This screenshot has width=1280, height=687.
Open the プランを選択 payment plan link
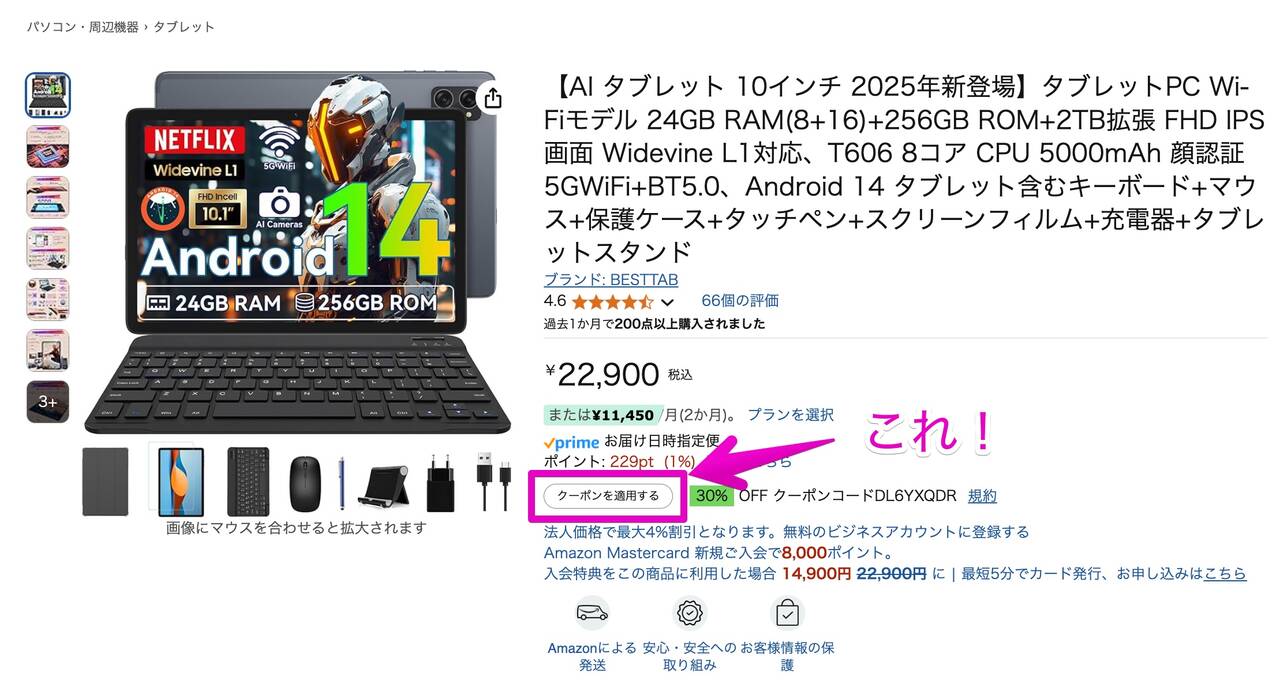(x=791, y=415)
